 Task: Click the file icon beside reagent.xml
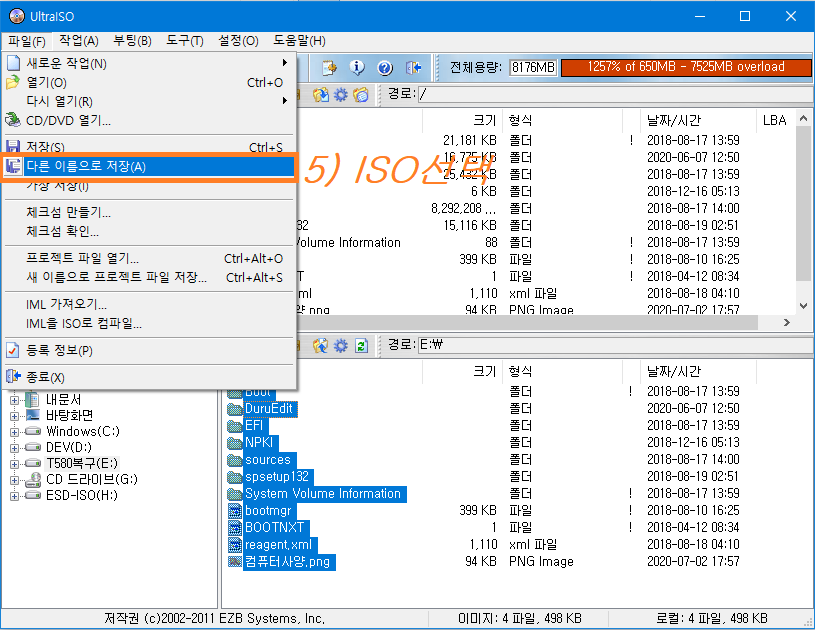point(235,545)
